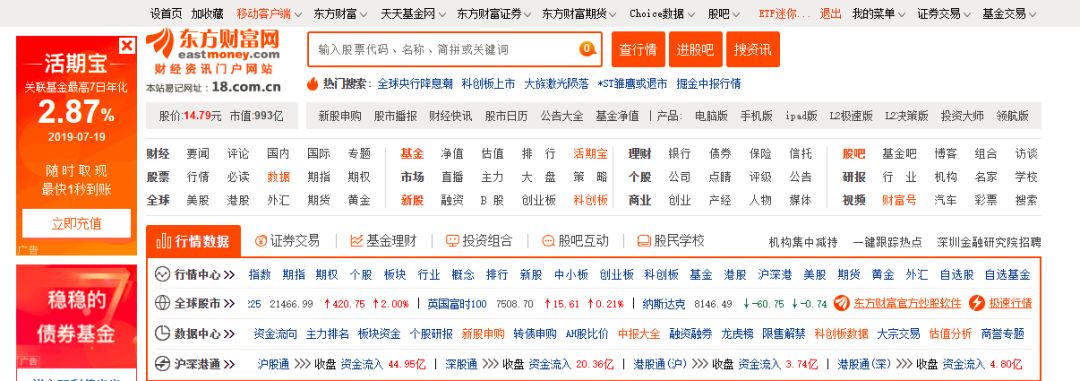1080x381 pixels.
Task: Click the 搜资讯 button
Action: (752, 50)
